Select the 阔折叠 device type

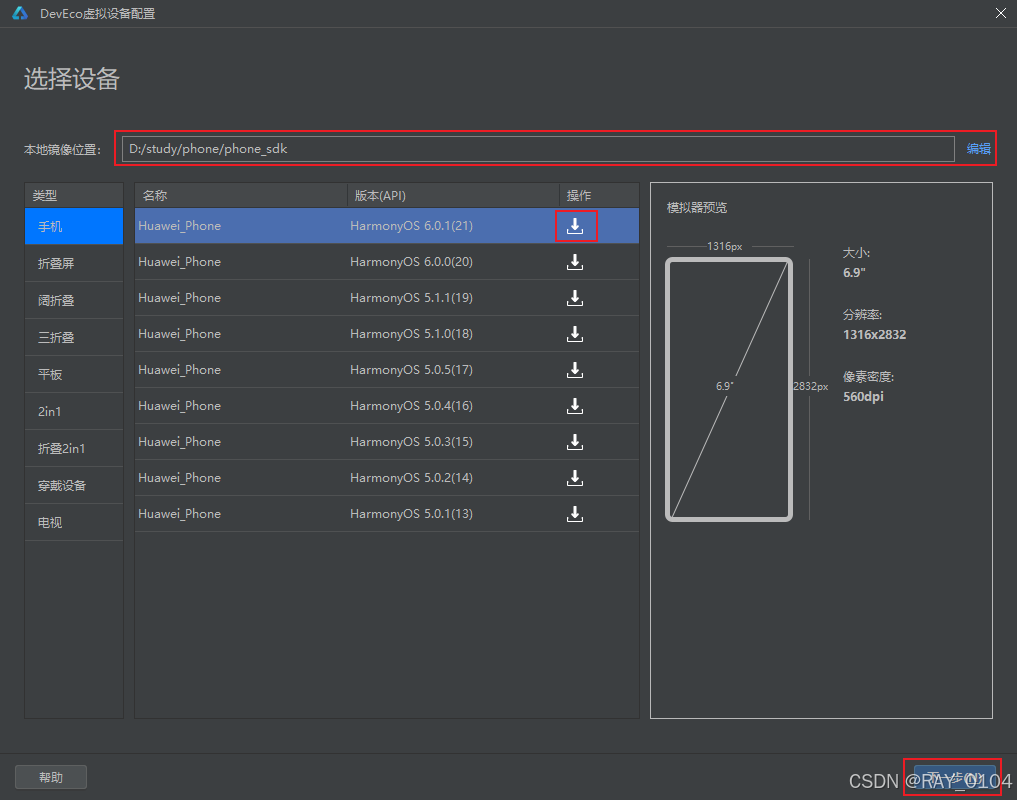tap(74, 300)
